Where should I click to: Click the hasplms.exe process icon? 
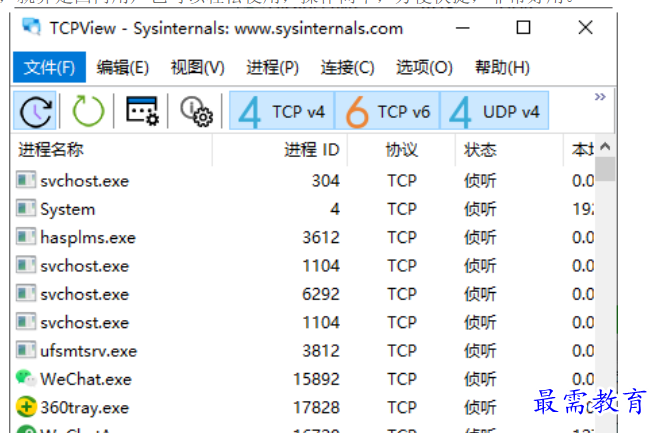pos(25,237)
